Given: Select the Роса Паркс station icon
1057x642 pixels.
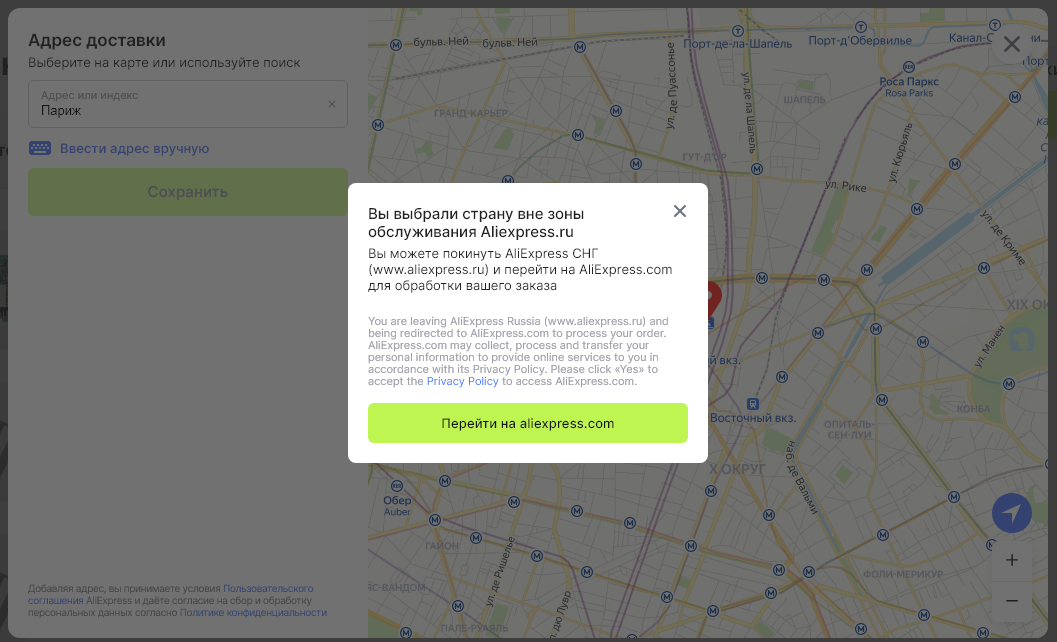Looking at the screenshot, I should 906,67.
